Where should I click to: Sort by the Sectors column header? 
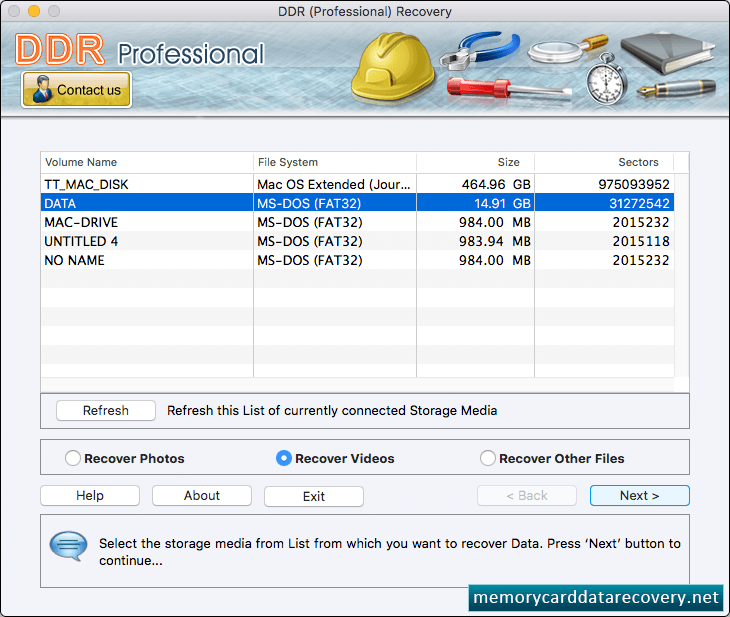604,163
